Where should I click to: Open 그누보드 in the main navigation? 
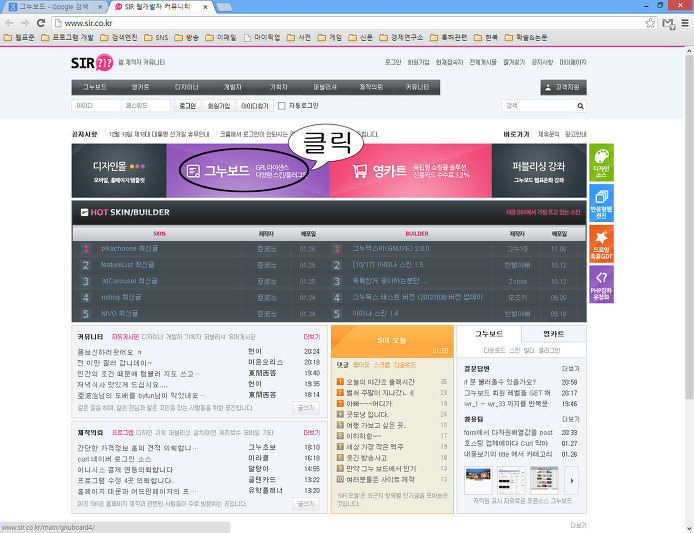coord(95,88)
